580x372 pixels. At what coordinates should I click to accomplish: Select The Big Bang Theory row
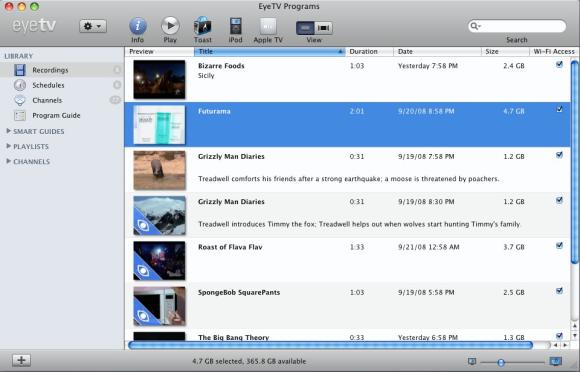pyautogui.click(x=347, y=336)
